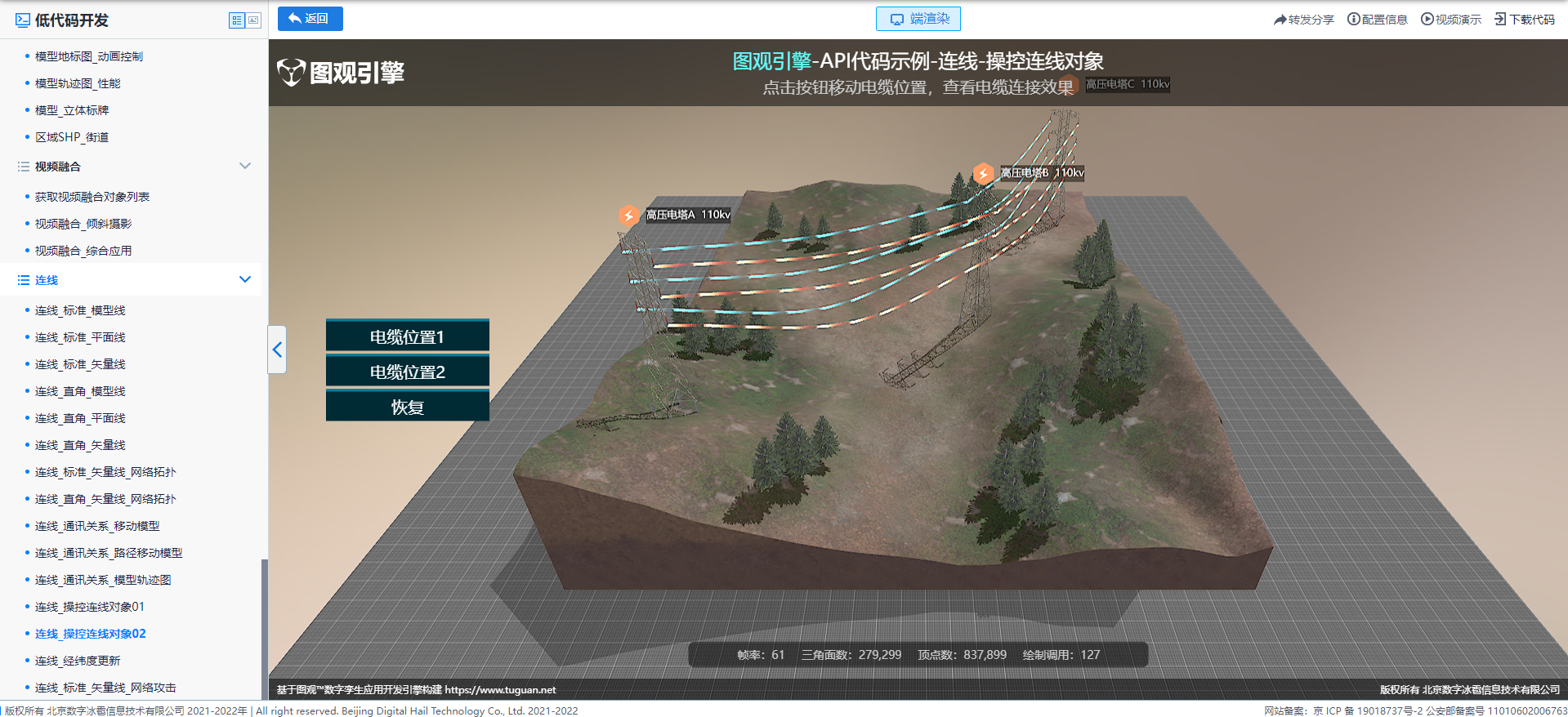Select active 连线_操控连线对象02 item
Screen dimensions: 1568x717
pyautogui.click(x=91, y=634)
